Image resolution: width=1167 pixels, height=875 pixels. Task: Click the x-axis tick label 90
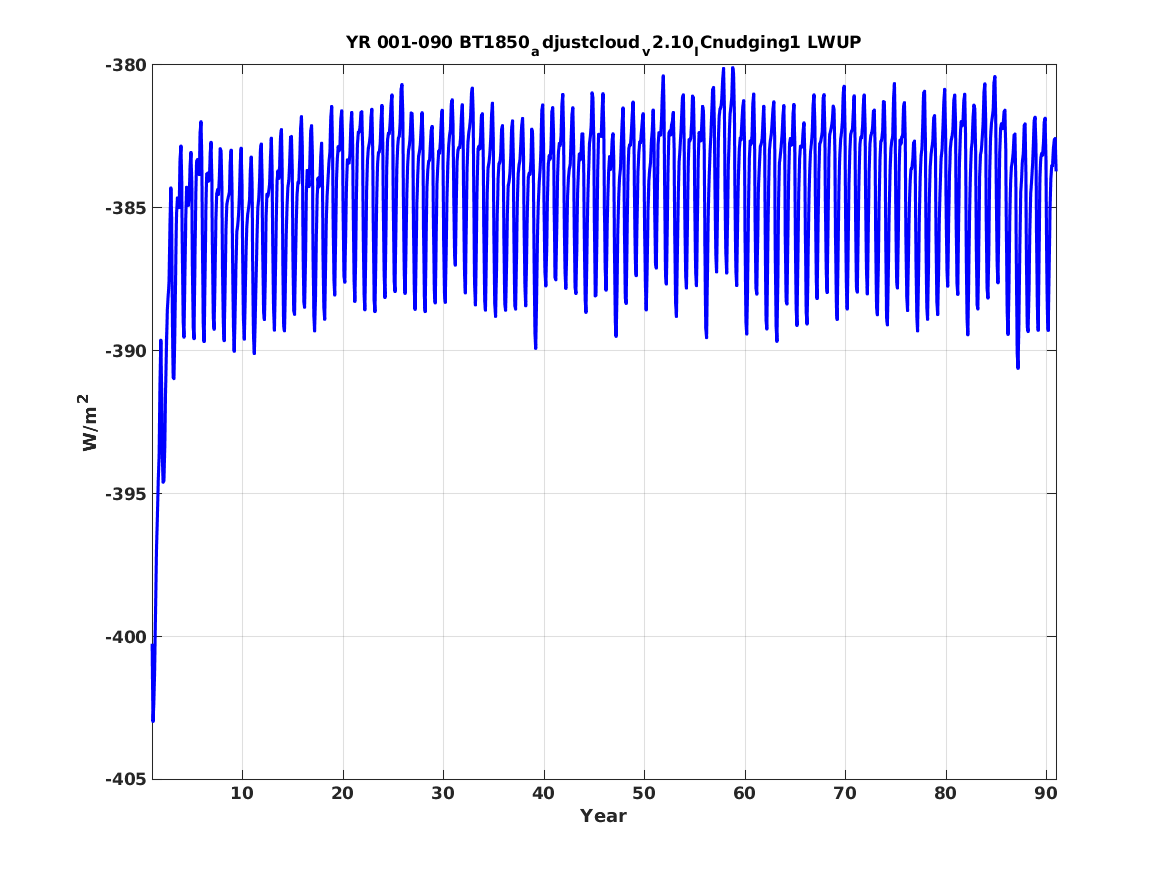(x=1046, y=794)
